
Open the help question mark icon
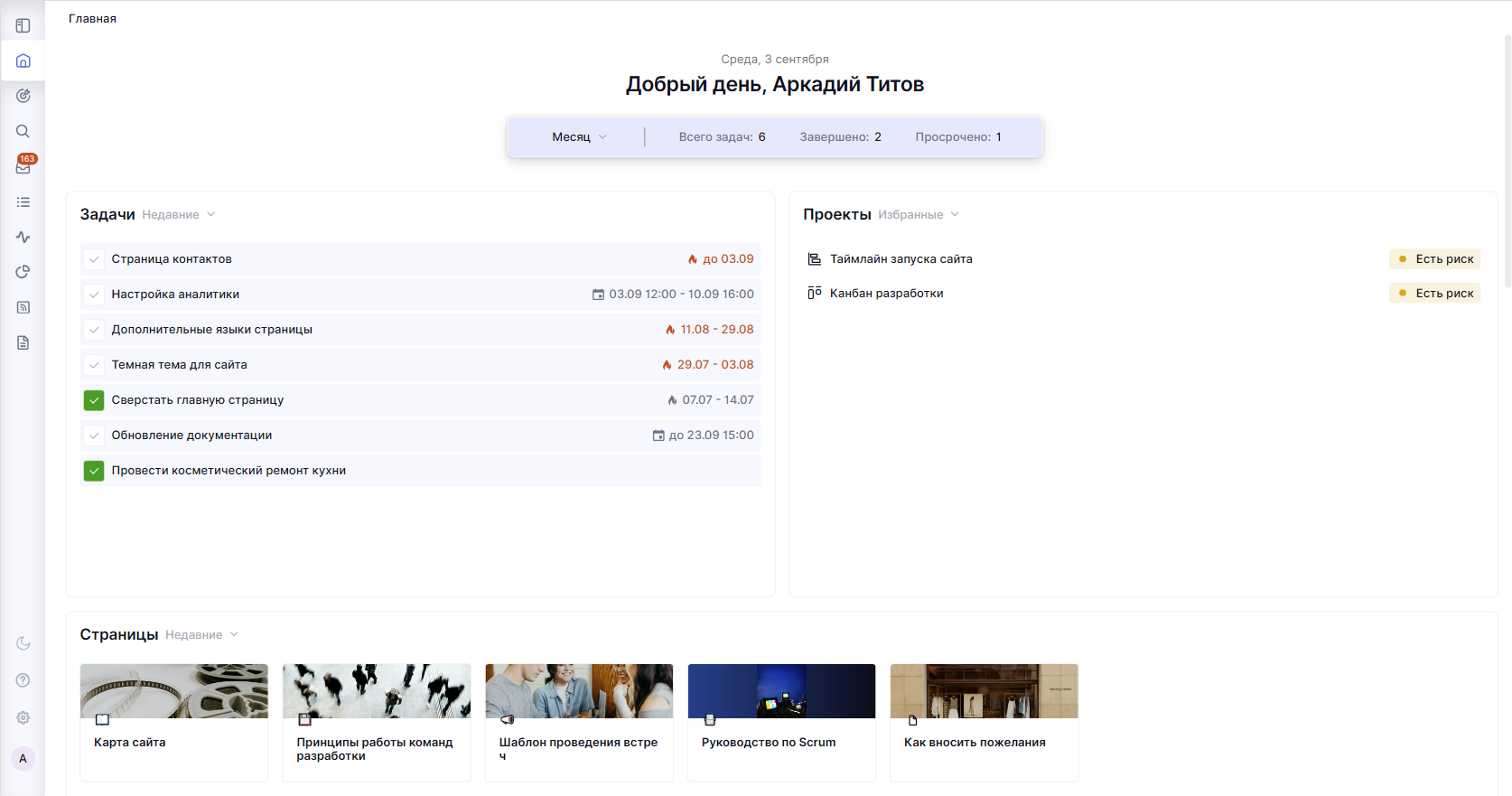point(23,680)
